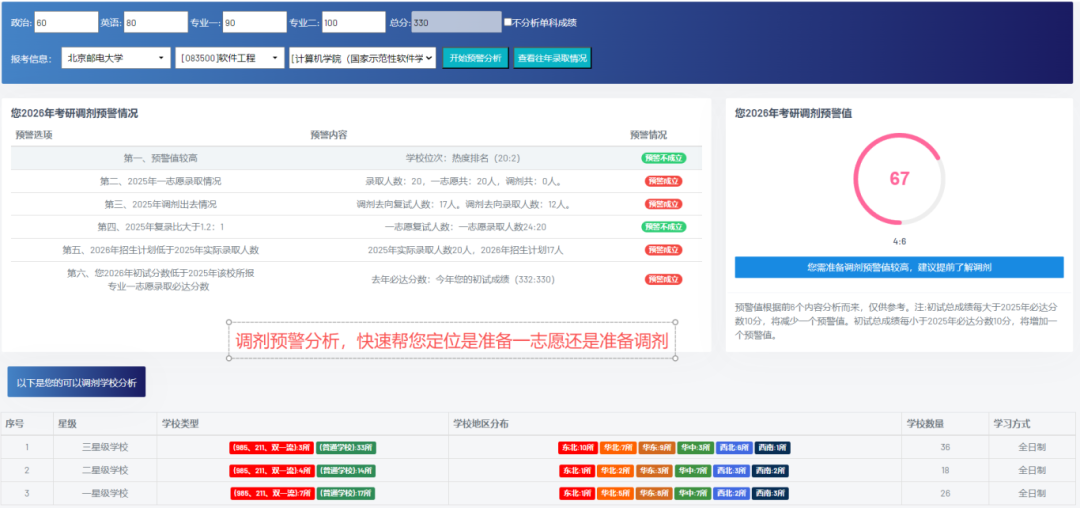The height and width of the screenshot is (508, 1080).
Task: Click the 一星级学校 row label
Action: [105, 494]
